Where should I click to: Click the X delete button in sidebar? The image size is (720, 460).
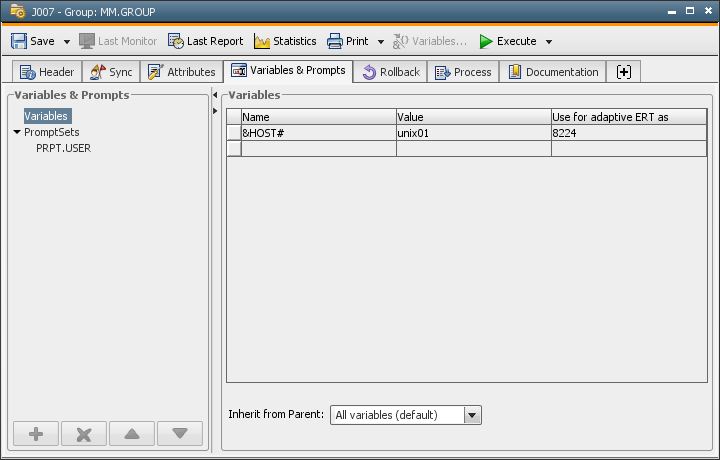84,434
